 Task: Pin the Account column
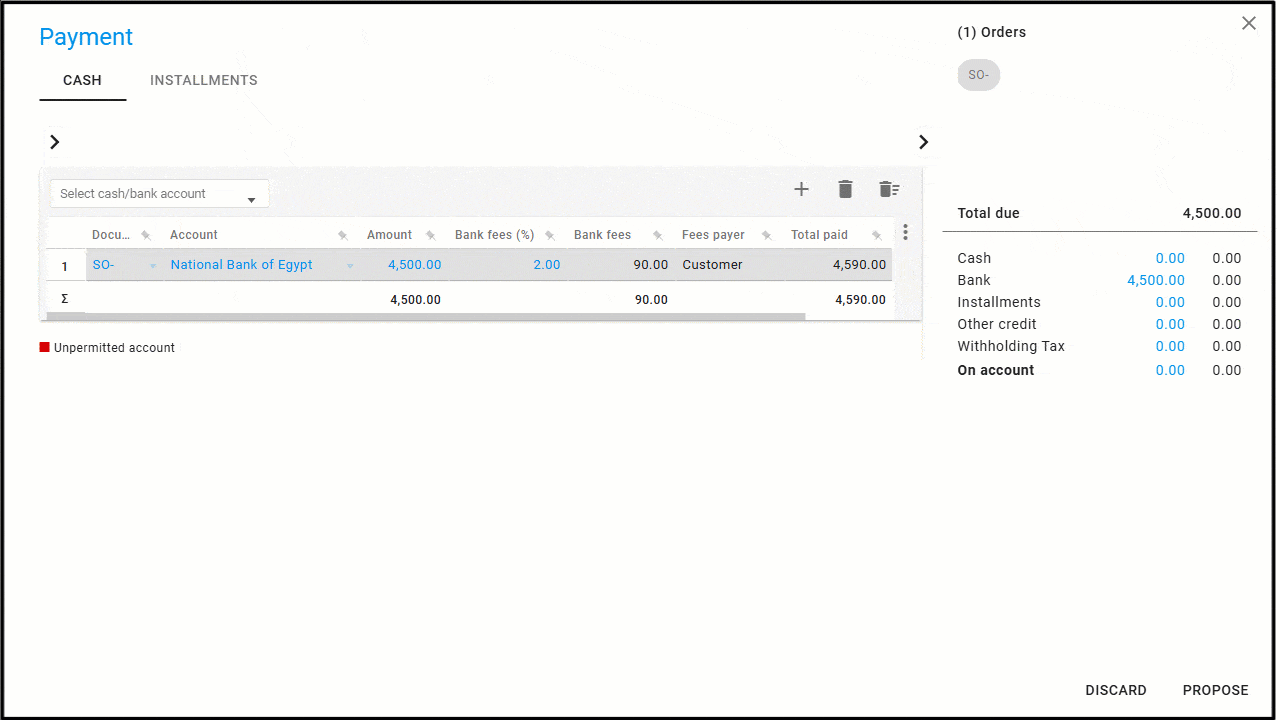(343, 236)
